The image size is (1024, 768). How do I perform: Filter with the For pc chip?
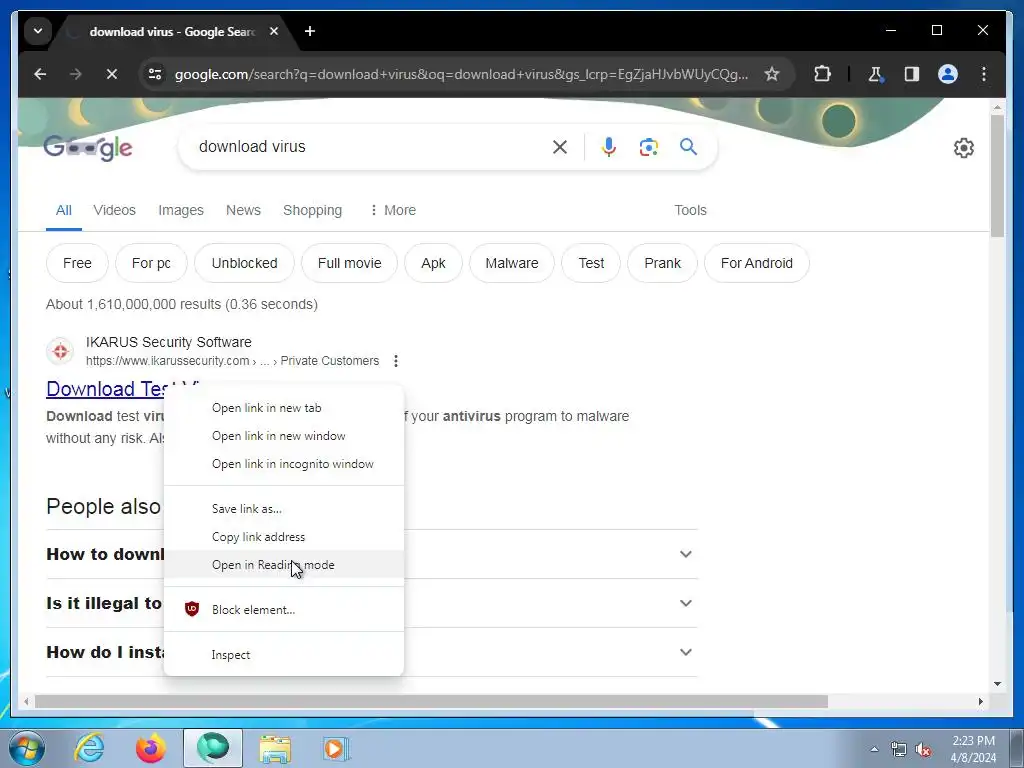pyautogui.click(x=151, y=263)
